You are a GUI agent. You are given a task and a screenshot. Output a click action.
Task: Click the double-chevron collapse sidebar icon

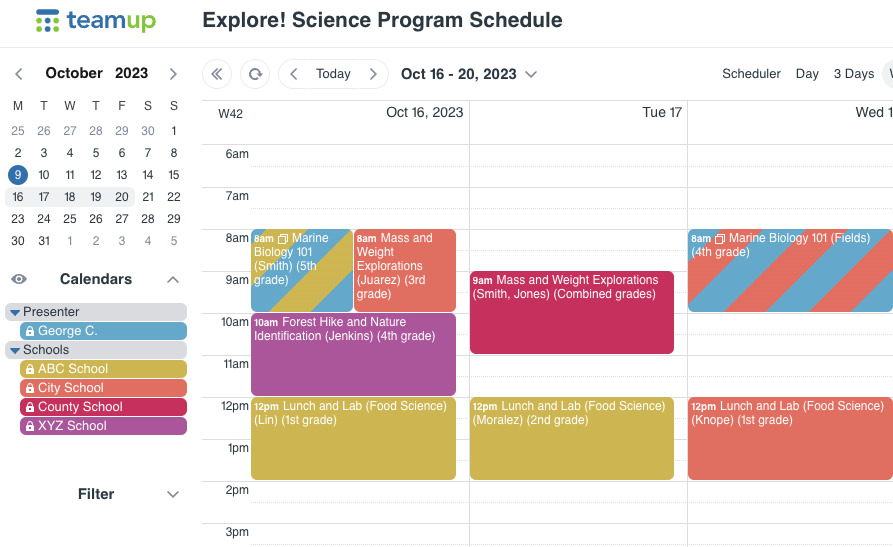[x=217, y=74]
